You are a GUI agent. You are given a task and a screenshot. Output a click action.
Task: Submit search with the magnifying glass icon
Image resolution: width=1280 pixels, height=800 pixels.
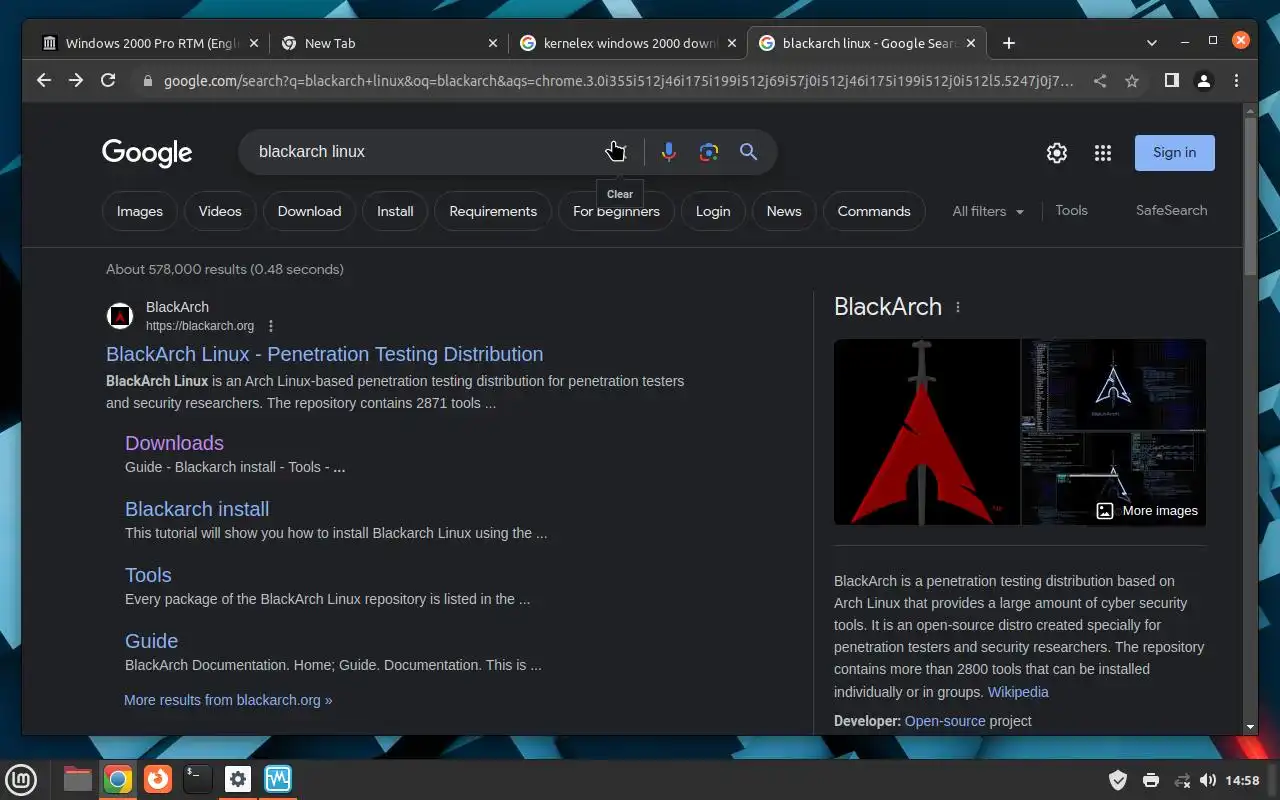748,152
